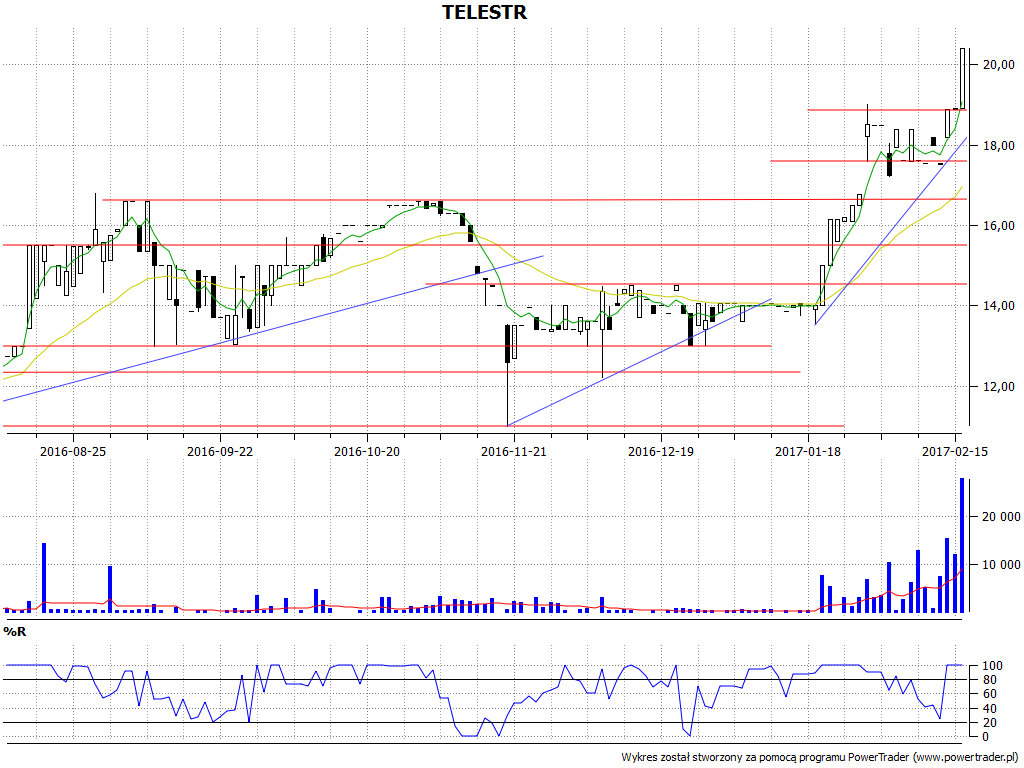Click the tallest blue volume bar
This screenshot has height=768, width=1024.
tap(962, 545)
